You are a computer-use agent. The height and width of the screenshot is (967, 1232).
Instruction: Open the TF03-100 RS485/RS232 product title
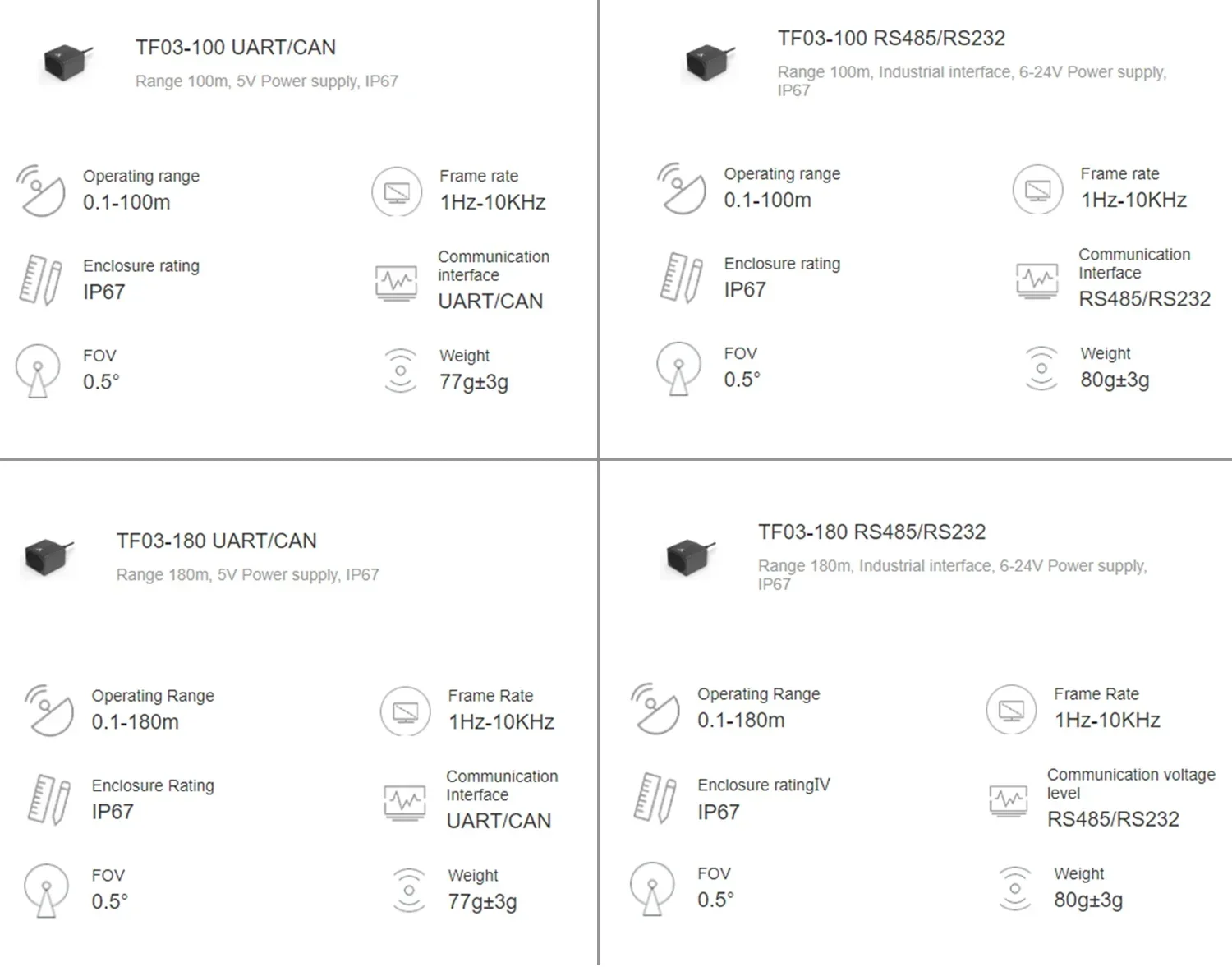pos(891,39)
